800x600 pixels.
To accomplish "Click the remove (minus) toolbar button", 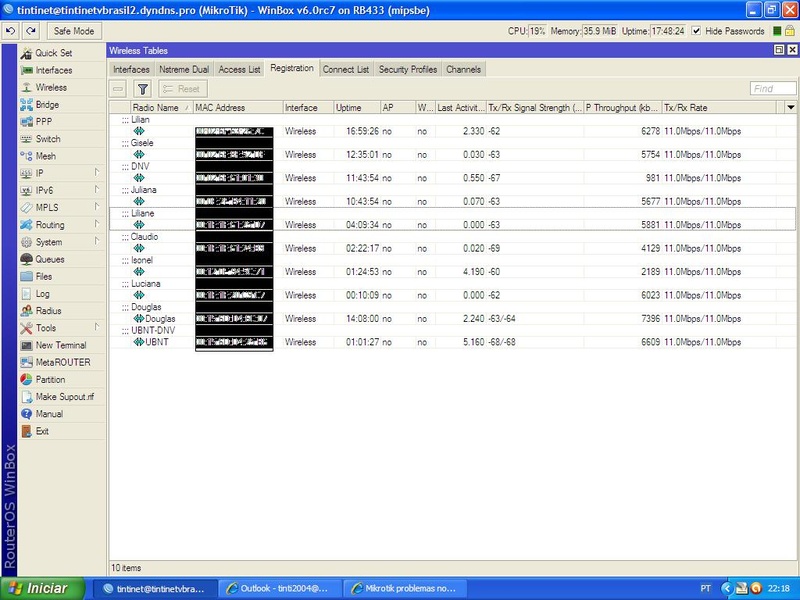I will coord(118,89).
